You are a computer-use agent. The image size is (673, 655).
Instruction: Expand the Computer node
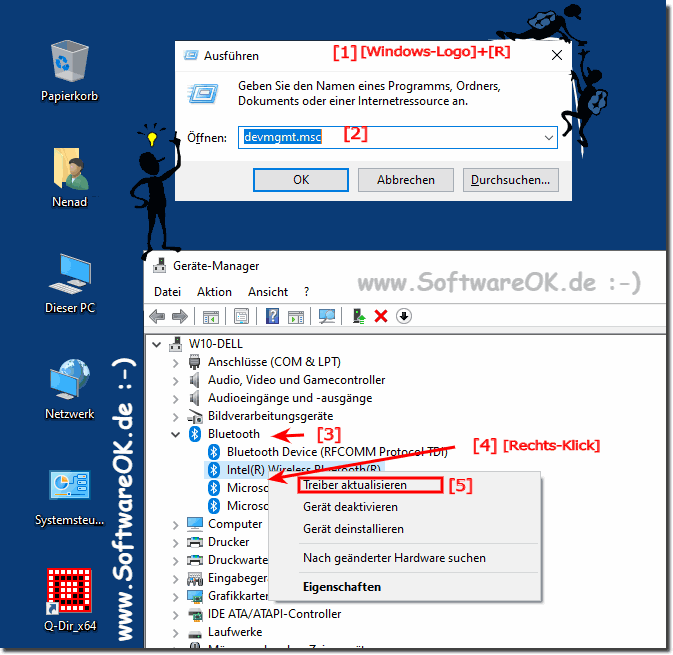(175, 525)
